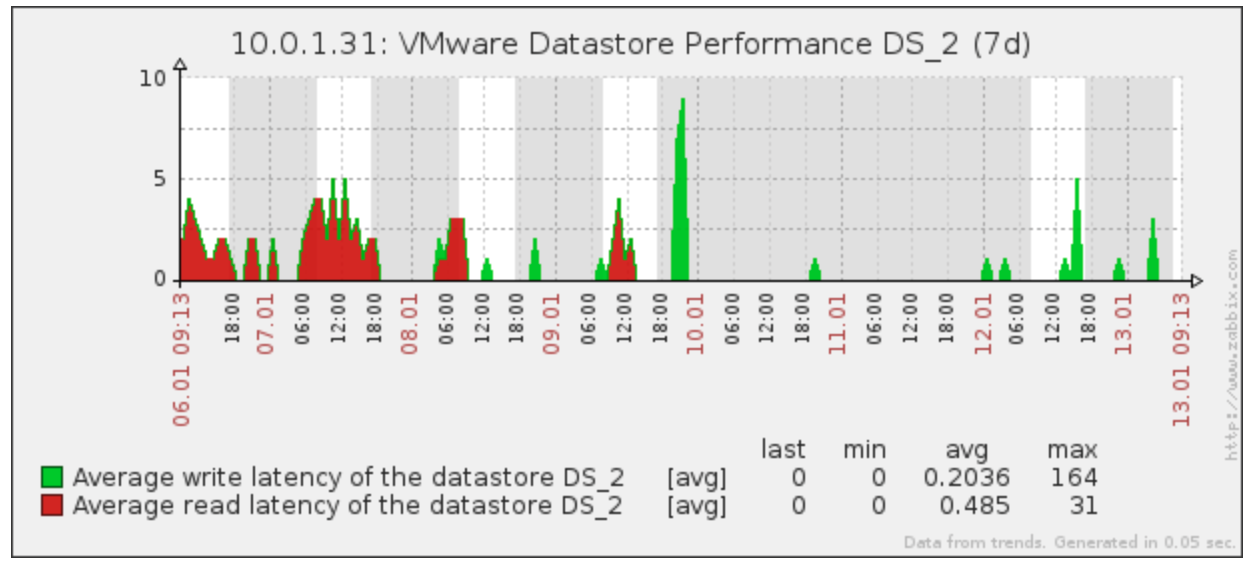The width and height of the screenshot is (1256, 568).
Task: Click the 11.01 date label on axis
Action: [x=838, y=323]
